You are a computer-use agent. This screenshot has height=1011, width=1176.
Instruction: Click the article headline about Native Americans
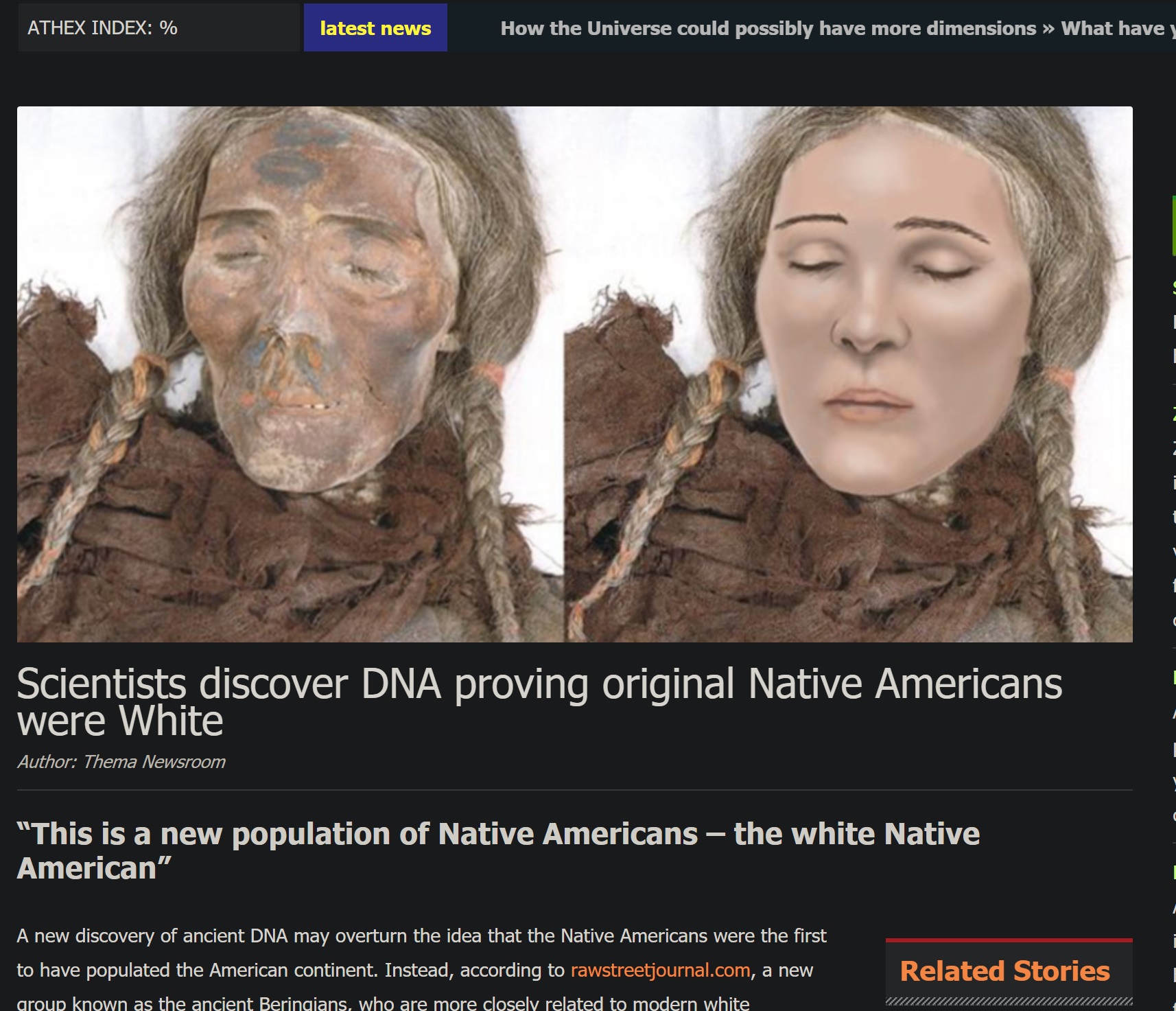pyautogui.click(x=539, y=702)
